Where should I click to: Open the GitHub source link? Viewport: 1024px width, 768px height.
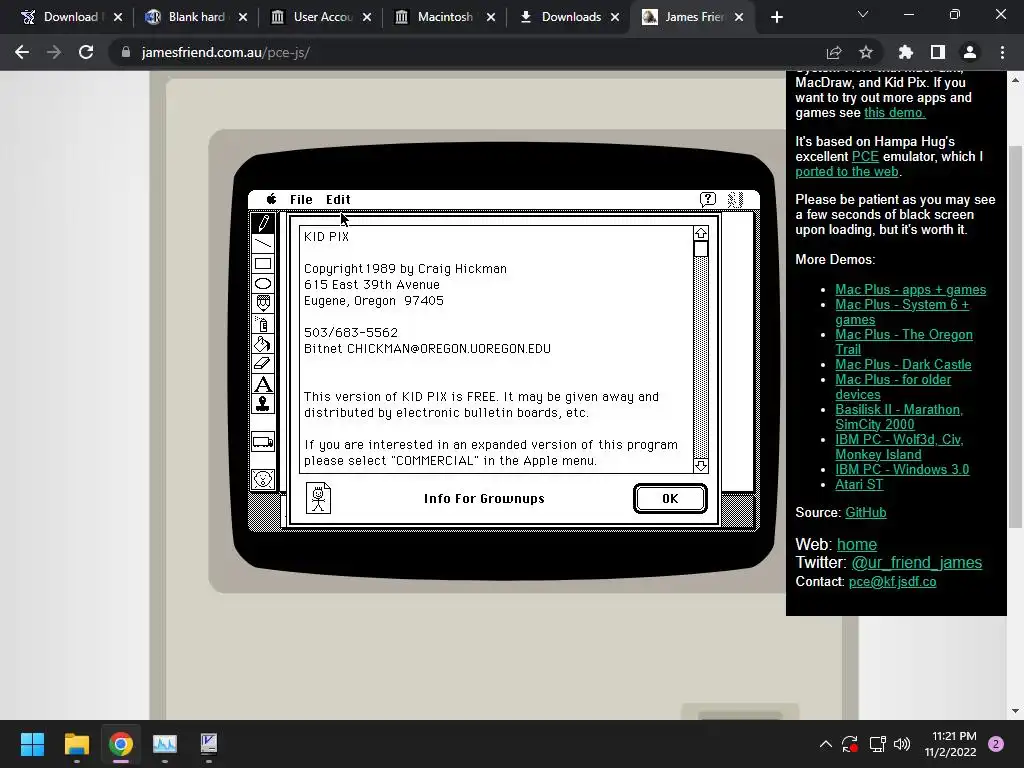coord(865,513)
